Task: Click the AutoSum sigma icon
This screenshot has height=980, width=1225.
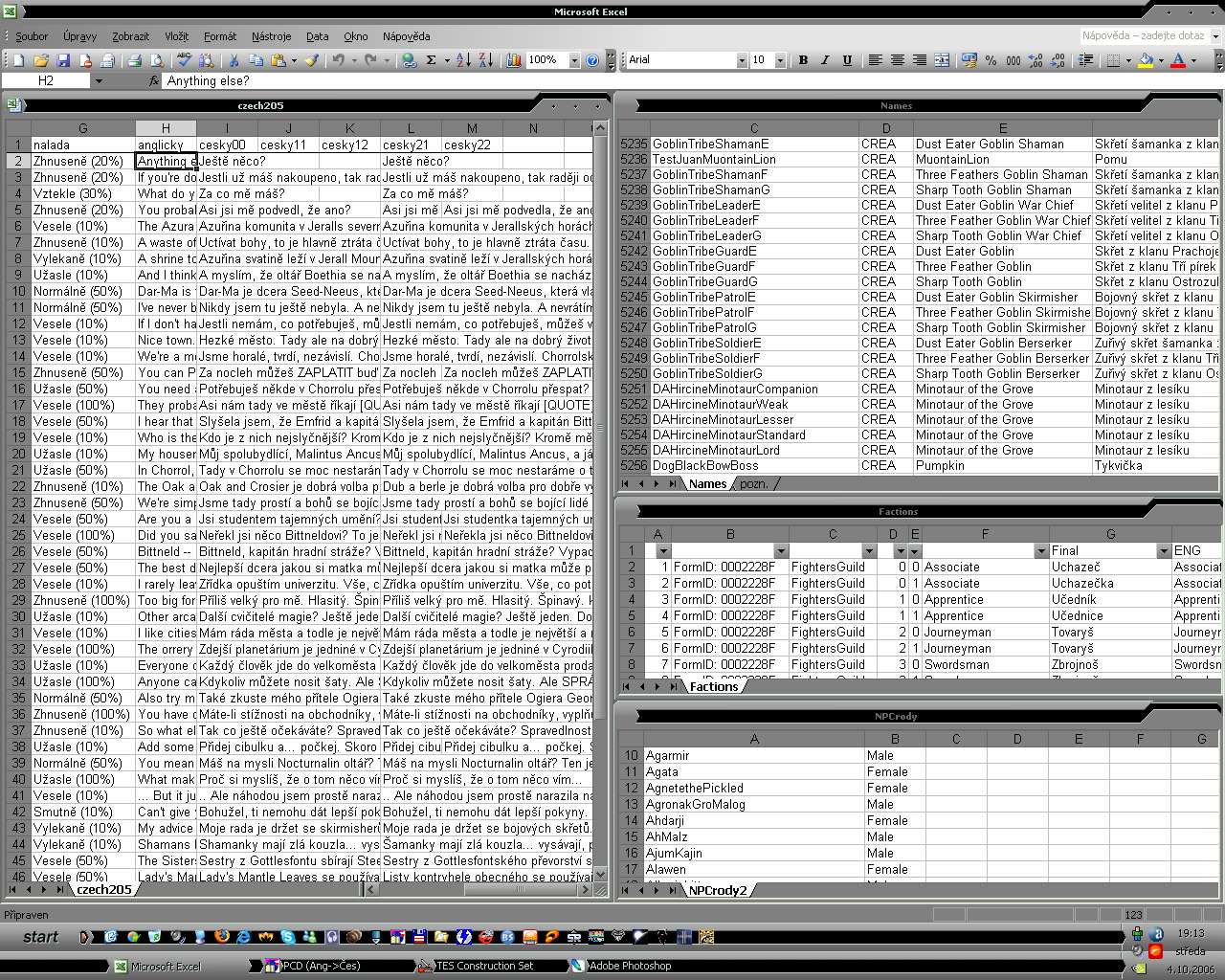Action: 431,60
